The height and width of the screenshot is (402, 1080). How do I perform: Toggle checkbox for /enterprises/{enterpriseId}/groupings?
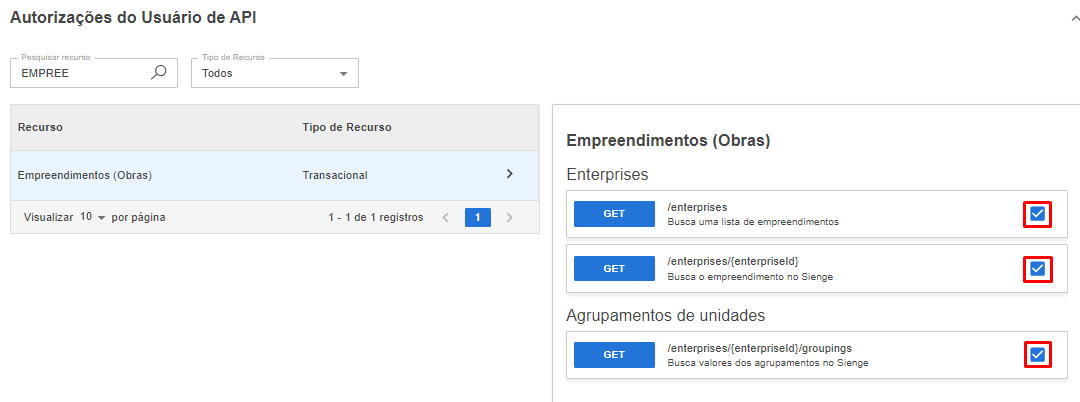click(1037, 355)
